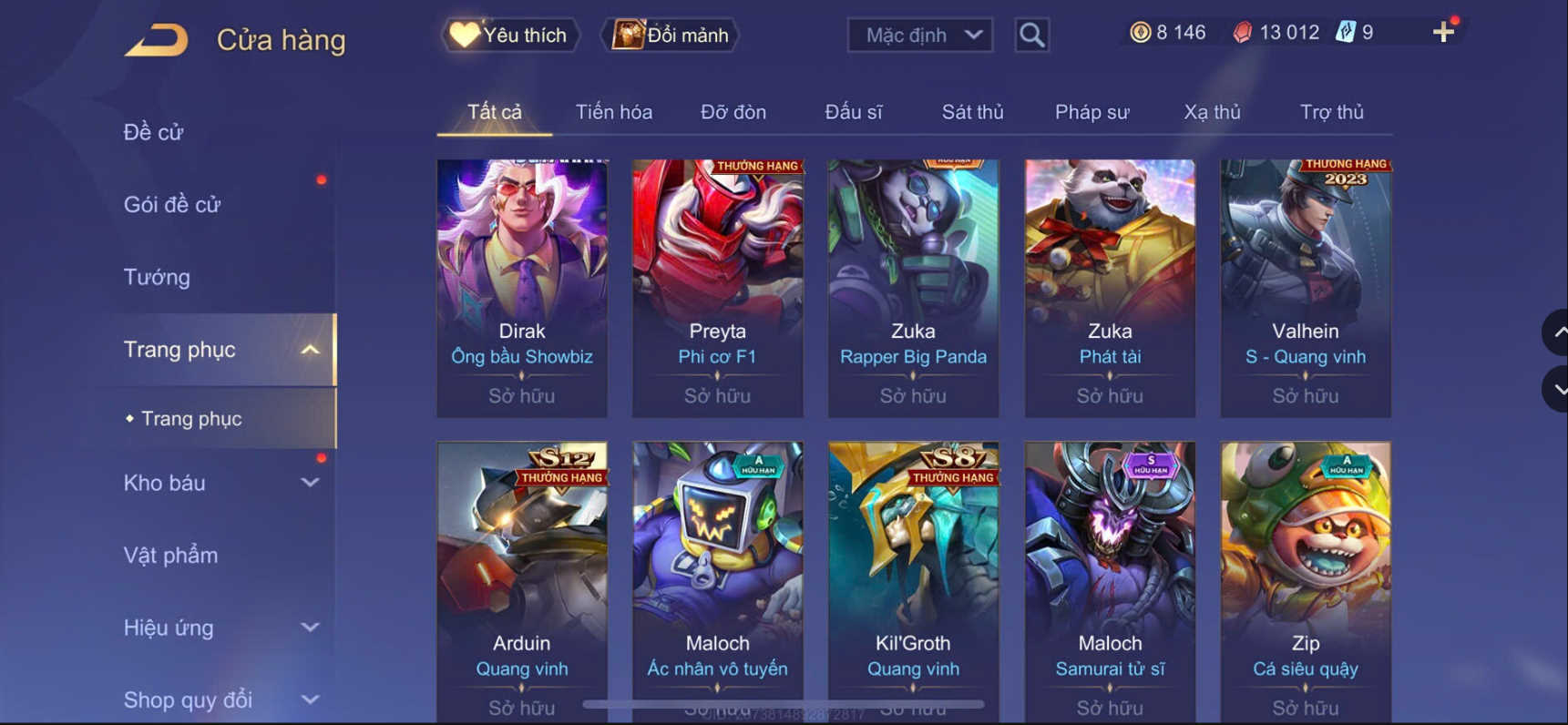Tap the scroll up arrow at right edge
1568x725 pixels.
point(1556,332)
